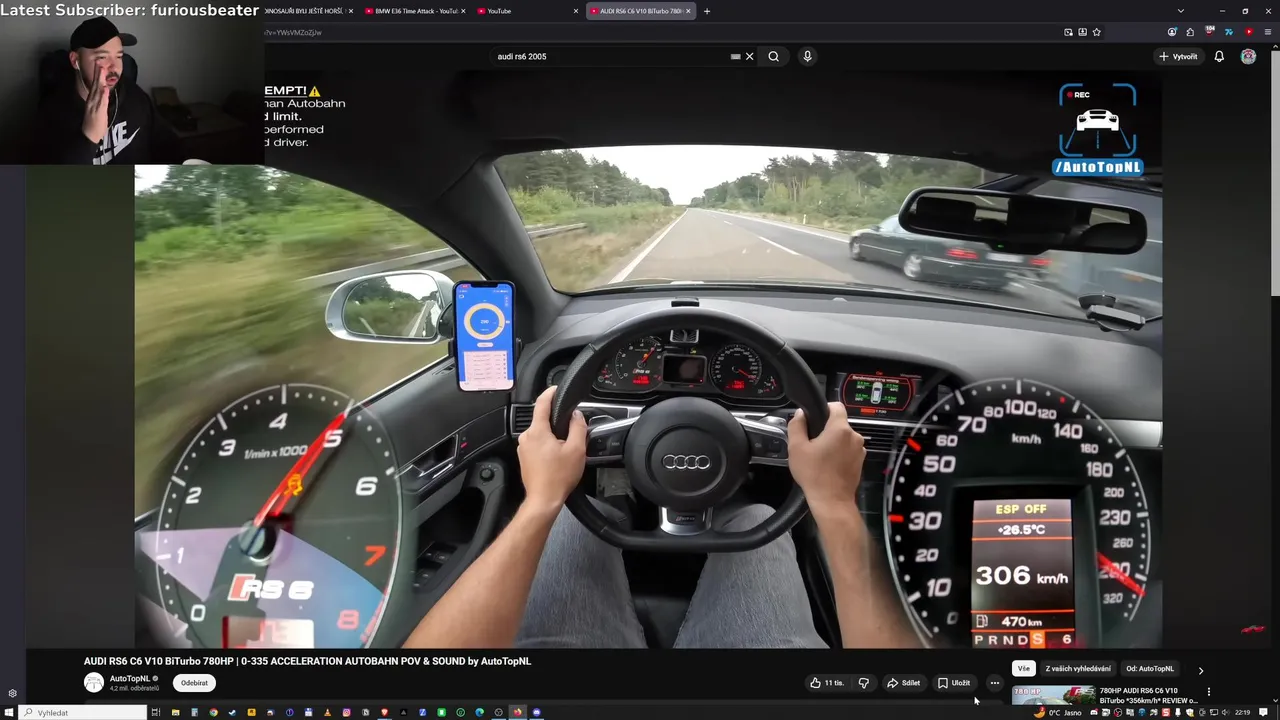Click the Vytvořit create button

[1178, 57]
